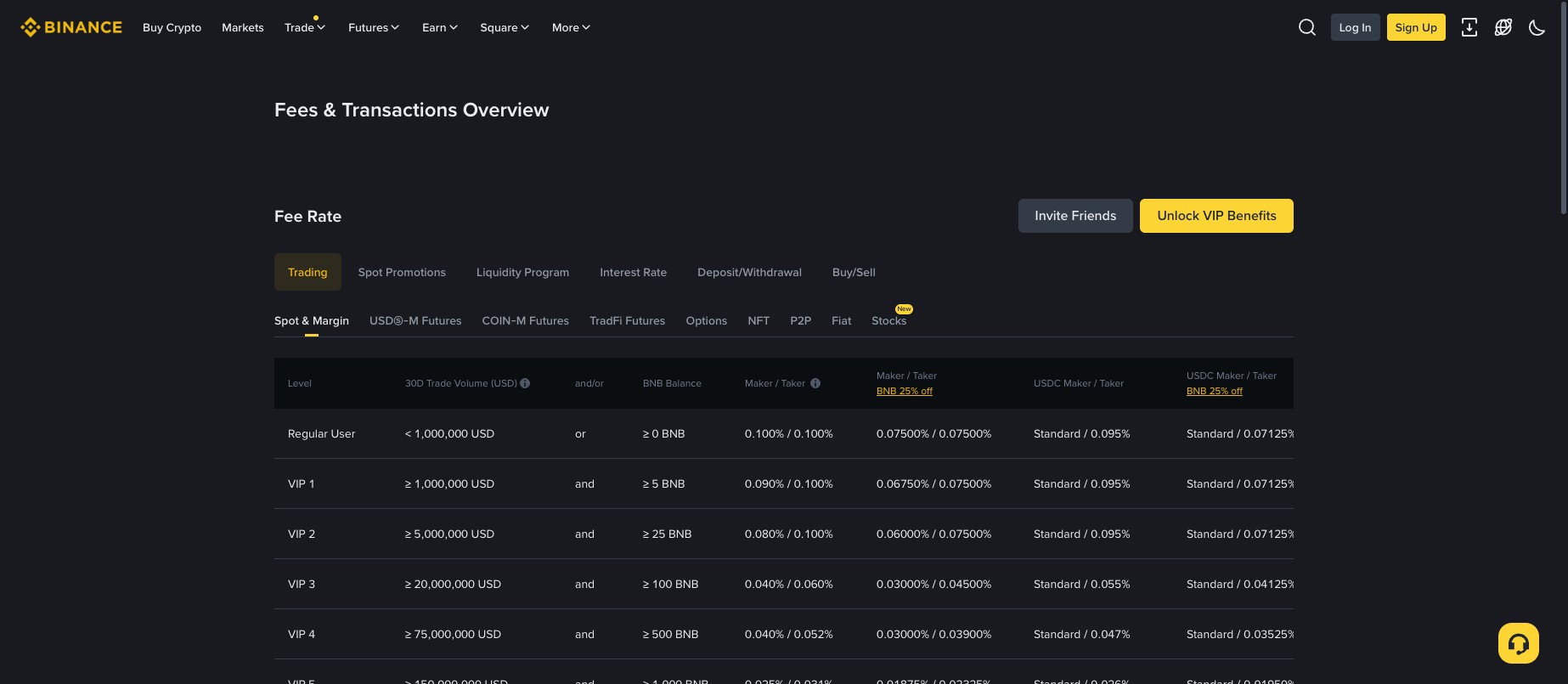
Task: Switch to COIN-M Futures sub-tab
Action: pyautogui.click(x=525, y=320)
